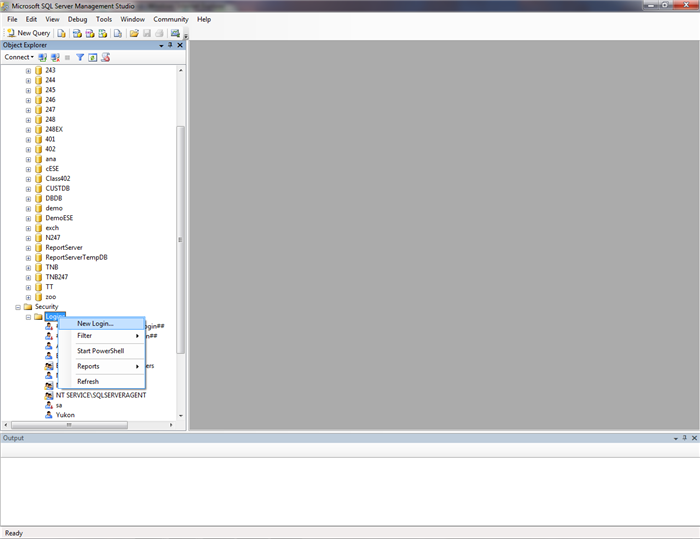The width and height of the screenshot is (700, 539).
Task: Select the ReportServerTempDB tree item
Action: pos(76,257)
